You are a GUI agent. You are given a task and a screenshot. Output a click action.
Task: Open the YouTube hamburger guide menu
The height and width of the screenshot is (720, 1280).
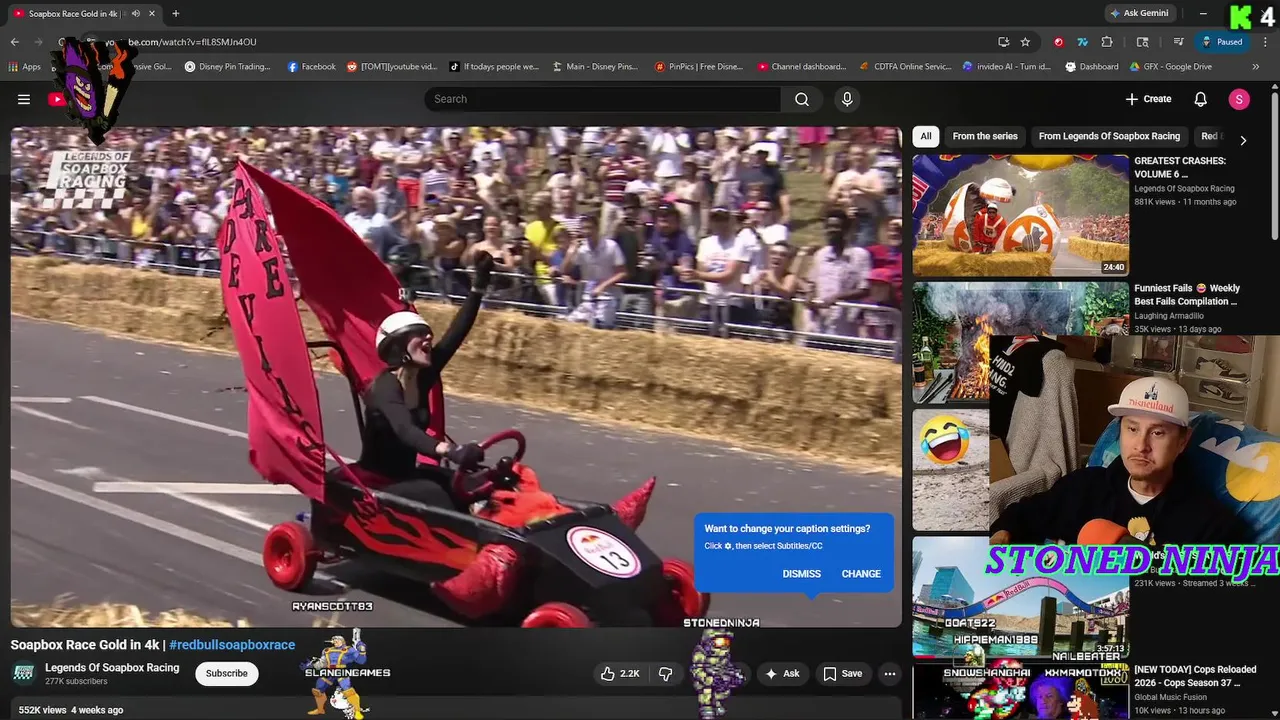[24, 99]
